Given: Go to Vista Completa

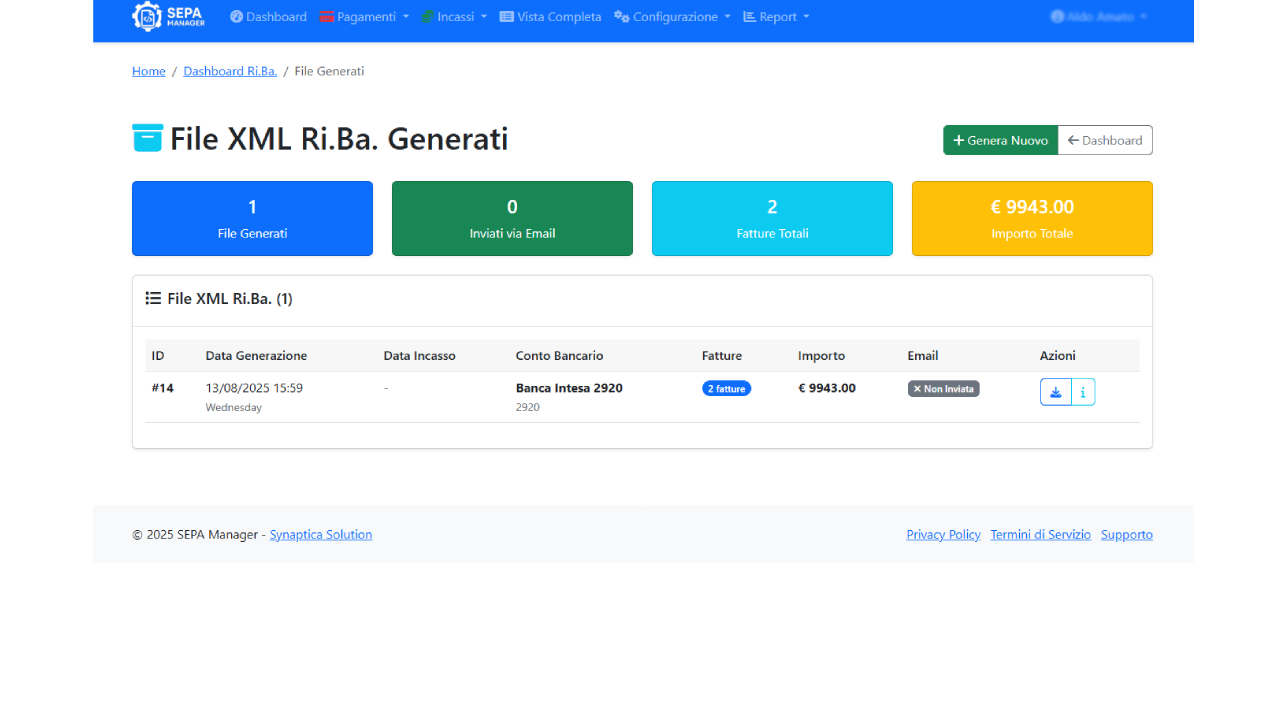Looking at the screenshot, I should 551,17.
